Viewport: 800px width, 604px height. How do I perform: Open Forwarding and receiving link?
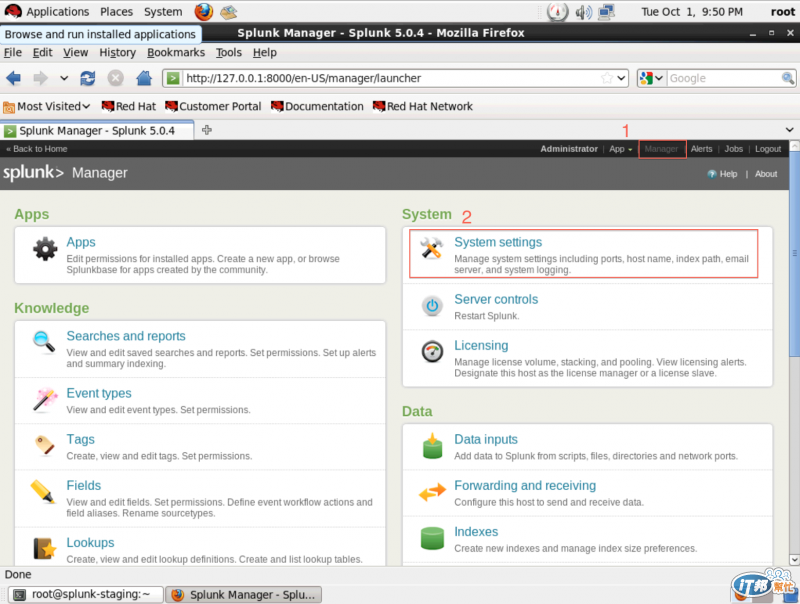coord(525,486)
